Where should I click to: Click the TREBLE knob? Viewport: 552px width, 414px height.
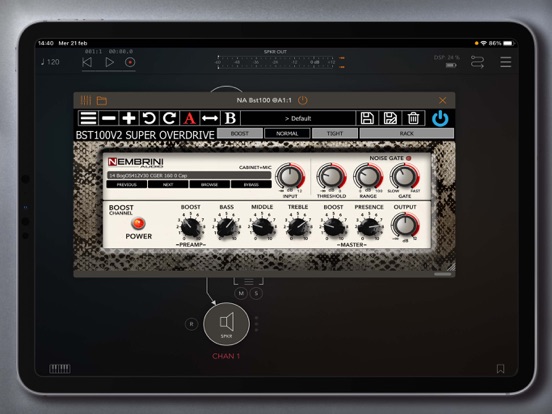298,227
